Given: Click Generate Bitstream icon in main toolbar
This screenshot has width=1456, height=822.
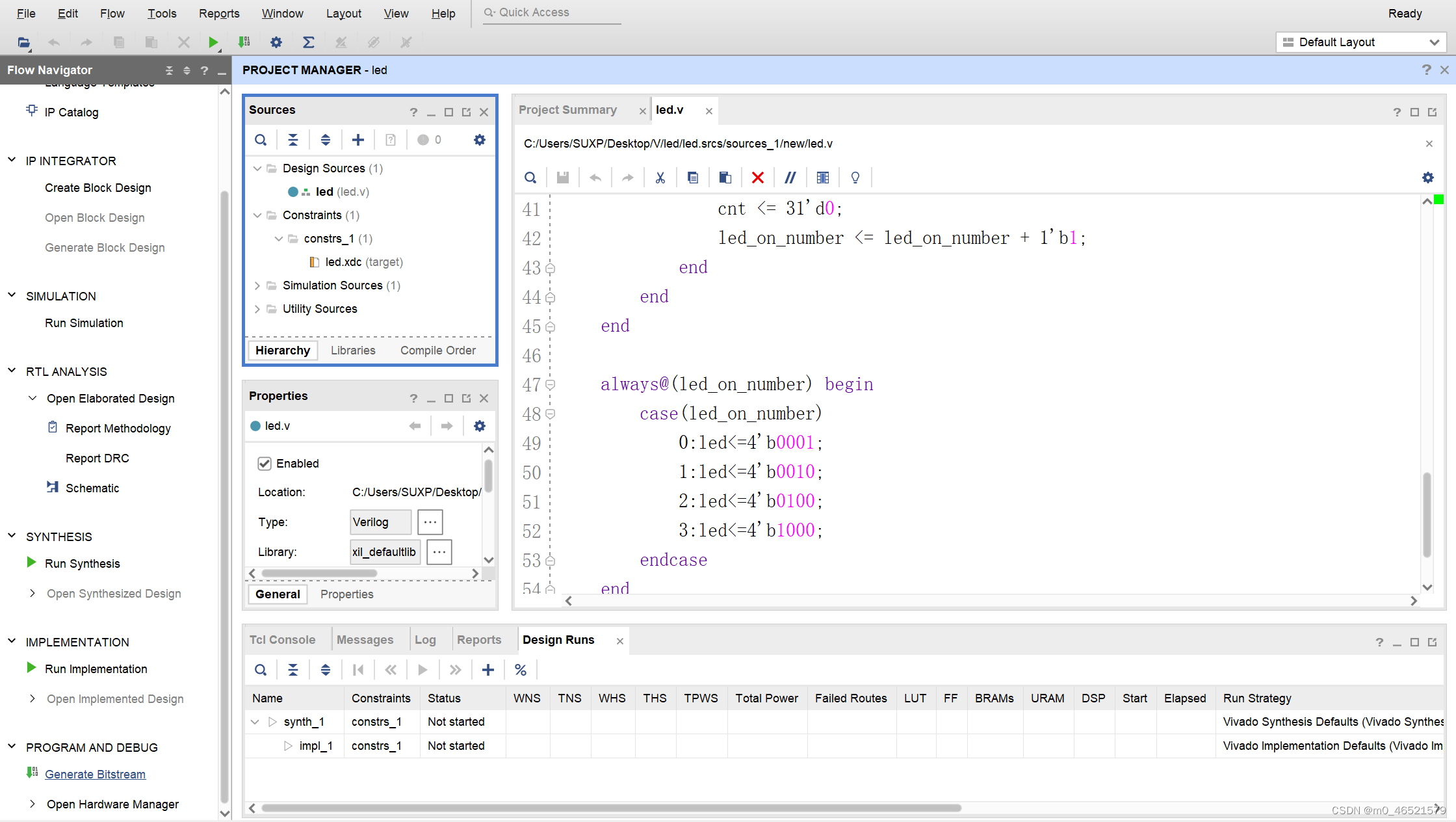Looking at the screenshot, I should tap(244, 42).
